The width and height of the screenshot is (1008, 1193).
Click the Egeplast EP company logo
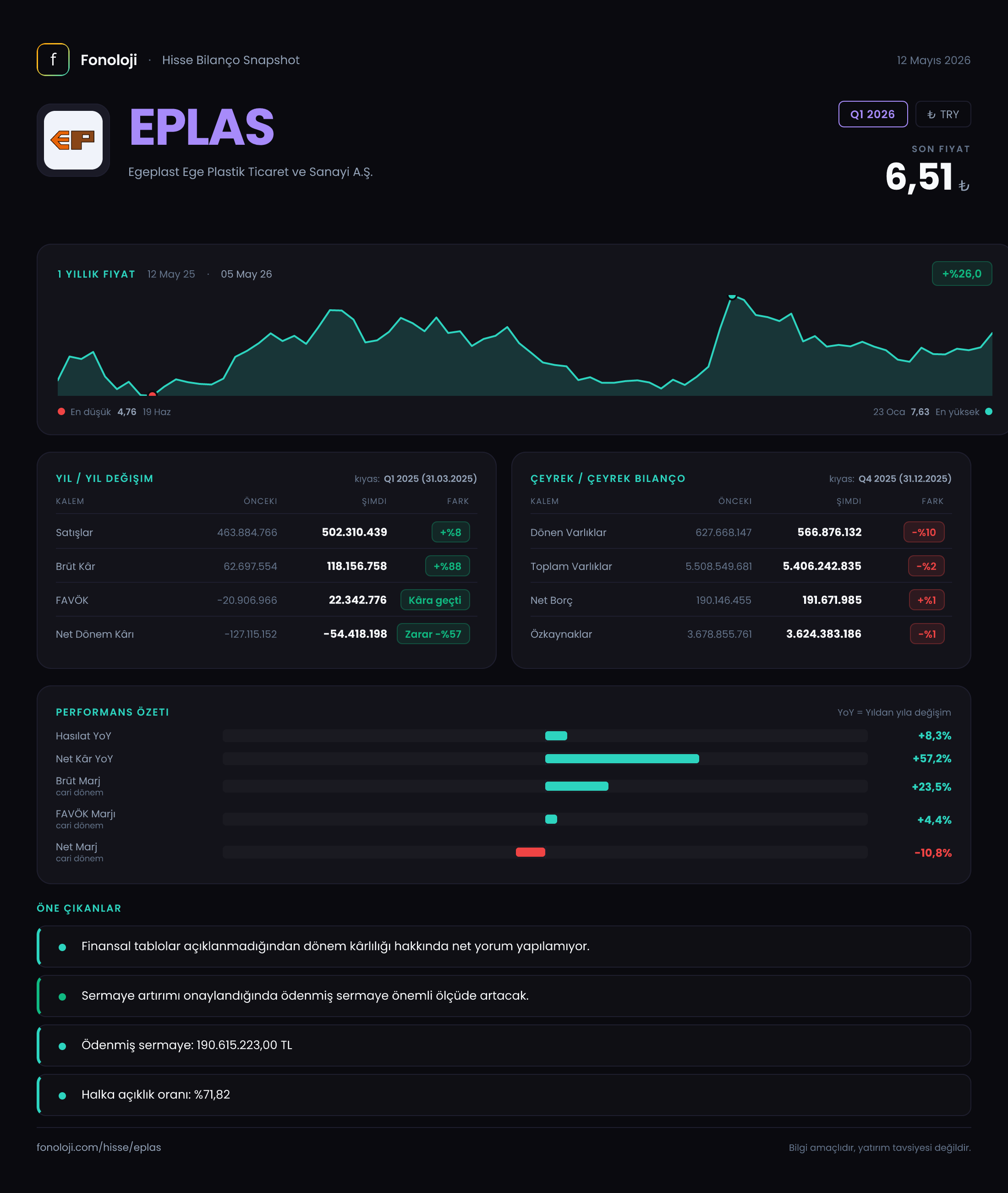pyautogui.click(x=73, y=140)
